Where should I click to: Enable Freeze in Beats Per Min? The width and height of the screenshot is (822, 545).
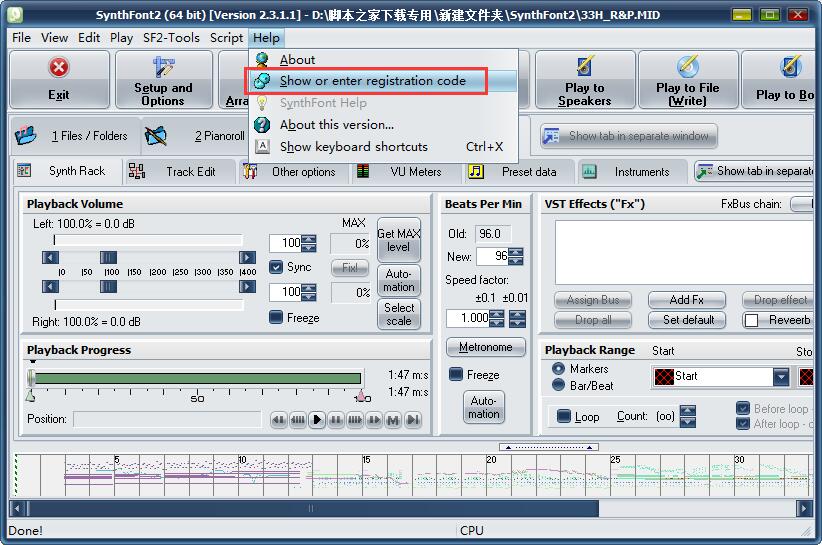pos(456,374)
